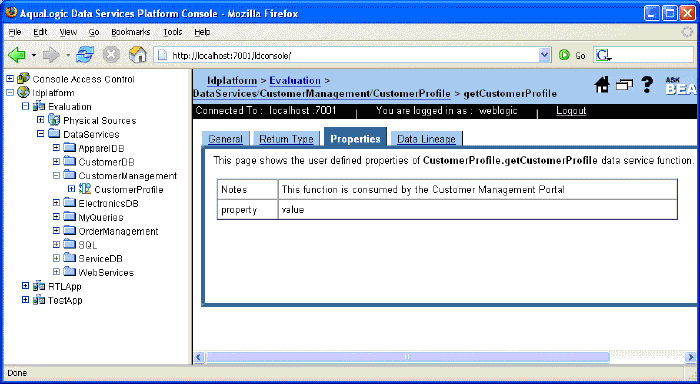The image size is (700, 384).
Task: Click the CustomerManagement folder icon
Action: (70, 175)
